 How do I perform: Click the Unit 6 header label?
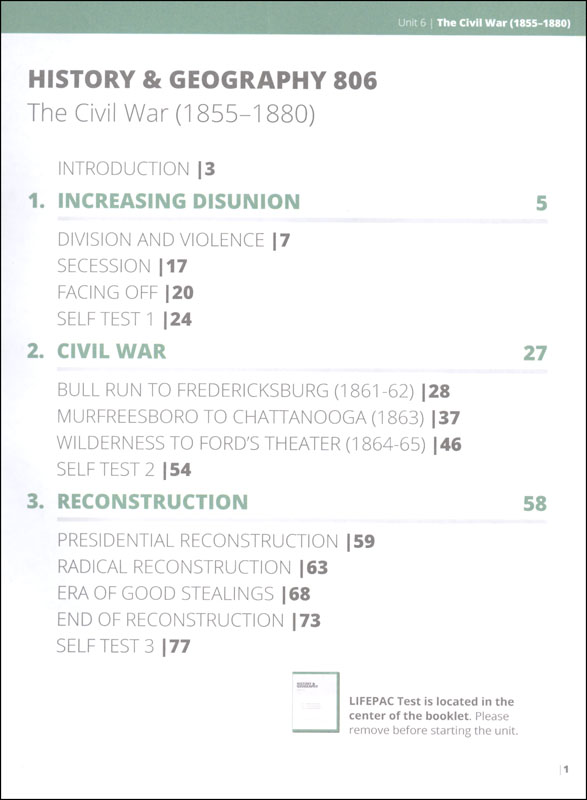[412, 23]
